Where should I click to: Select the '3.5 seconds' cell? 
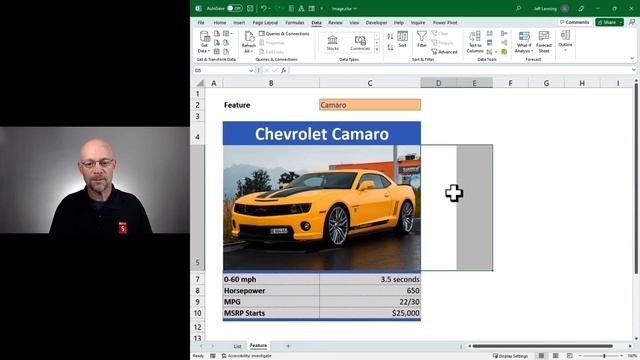pos(370,280)
